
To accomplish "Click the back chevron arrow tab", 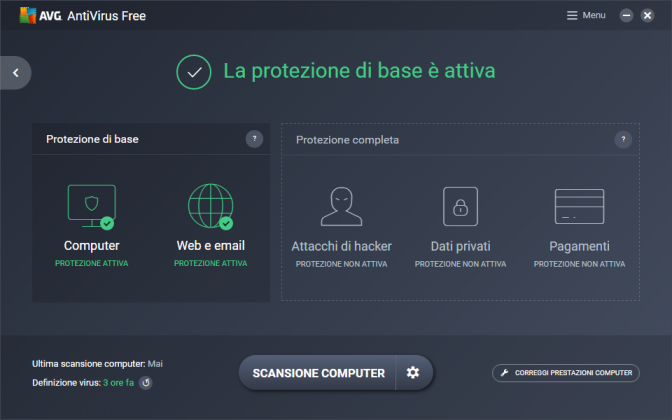I will [16, 73].
